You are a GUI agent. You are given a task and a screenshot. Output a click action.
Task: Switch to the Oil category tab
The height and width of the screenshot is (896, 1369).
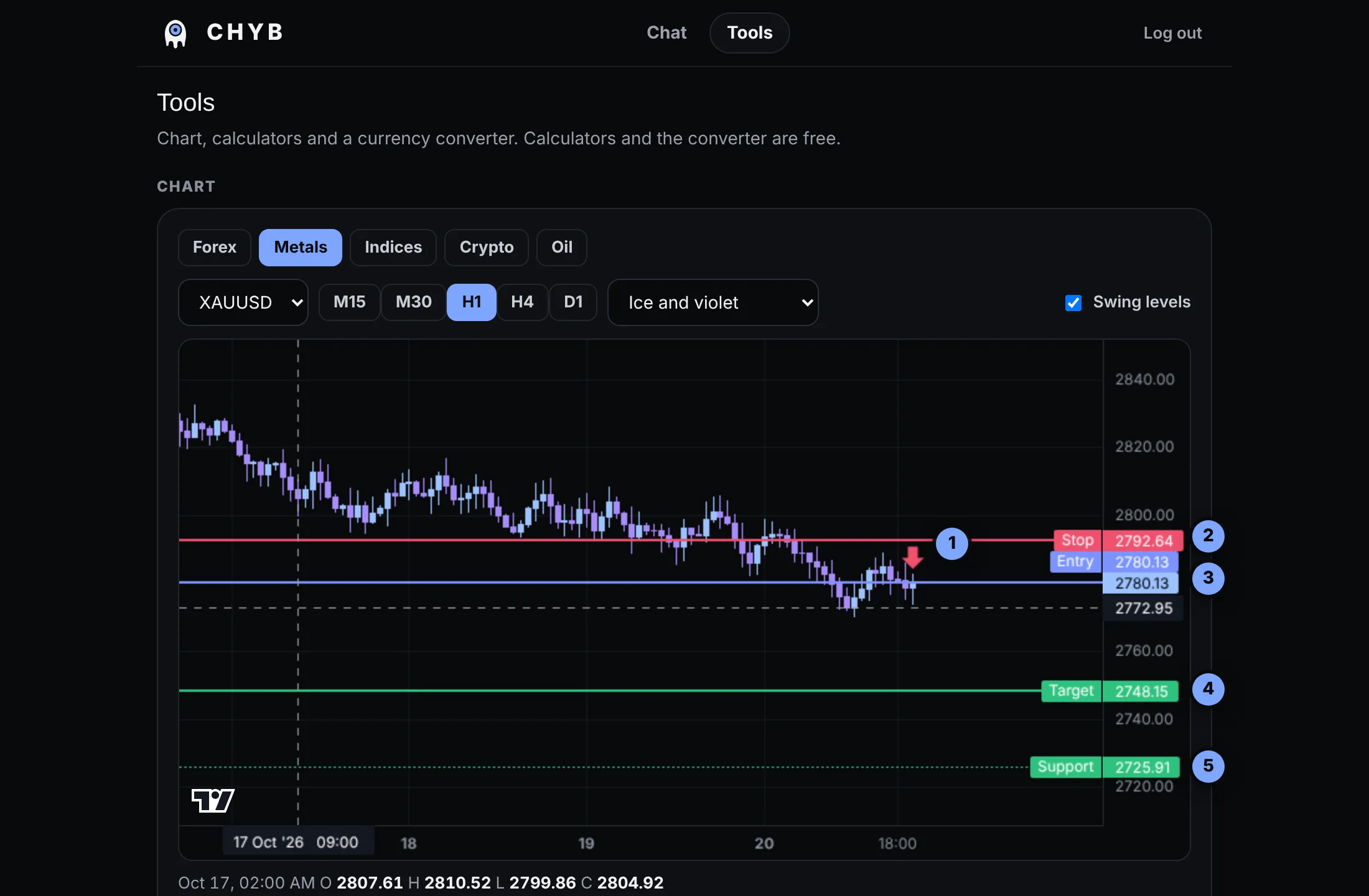(562, 247)
